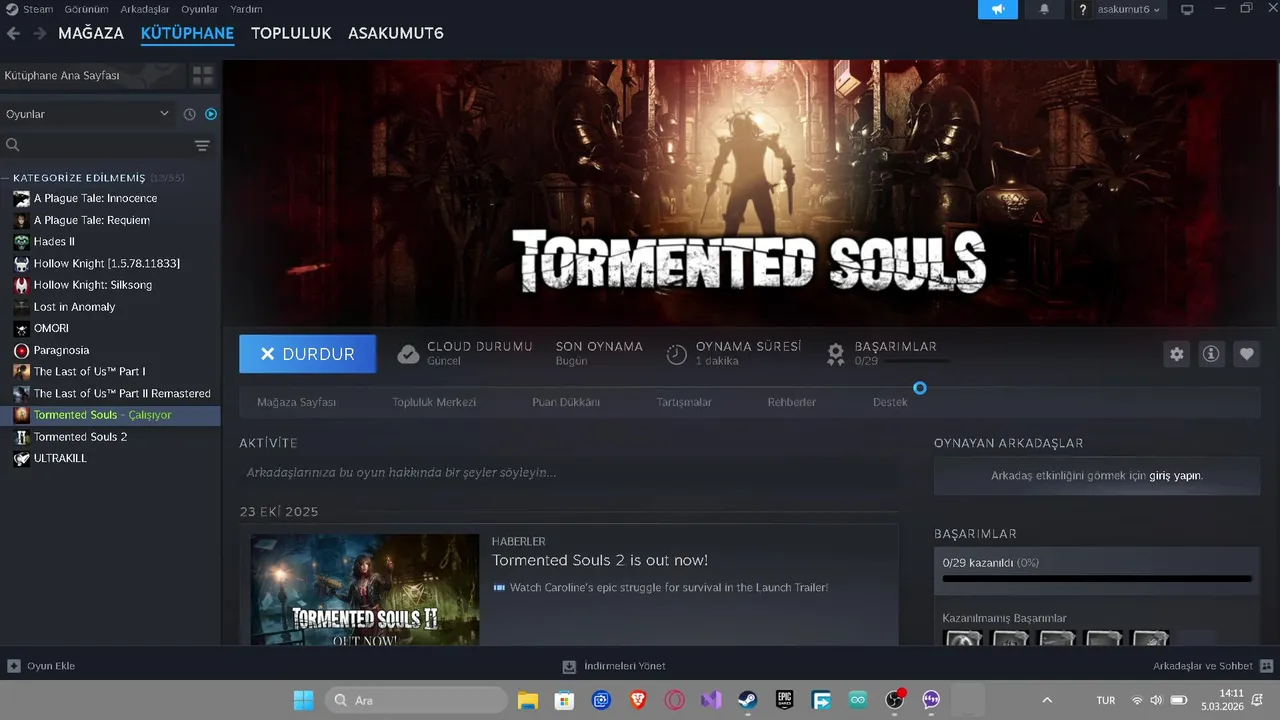Viewport: 1280px width, 720px height.
Task: Launch Brave browser from the taskbar
Action: click(x=638, y=700)
